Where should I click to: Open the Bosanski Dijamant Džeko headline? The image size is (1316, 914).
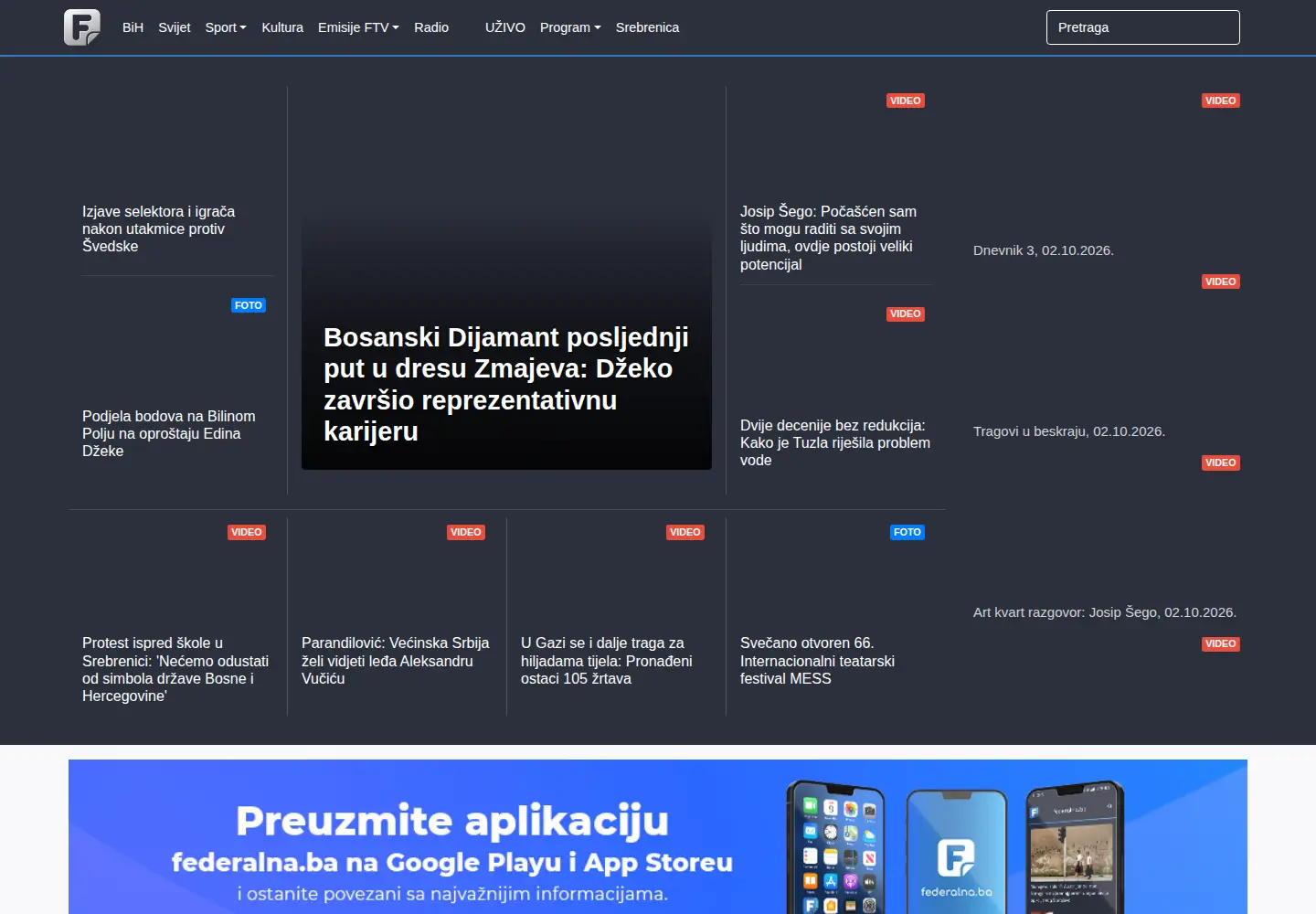click(x=506, y=384)
